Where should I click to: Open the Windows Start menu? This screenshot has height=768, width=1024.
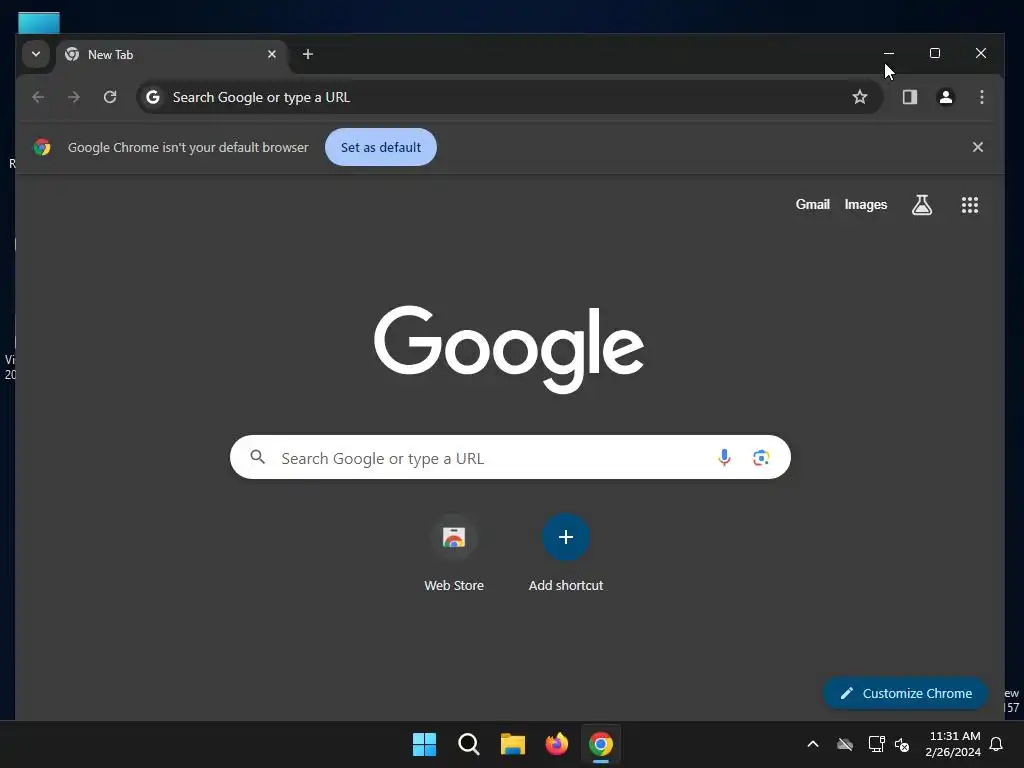[424, 744]
